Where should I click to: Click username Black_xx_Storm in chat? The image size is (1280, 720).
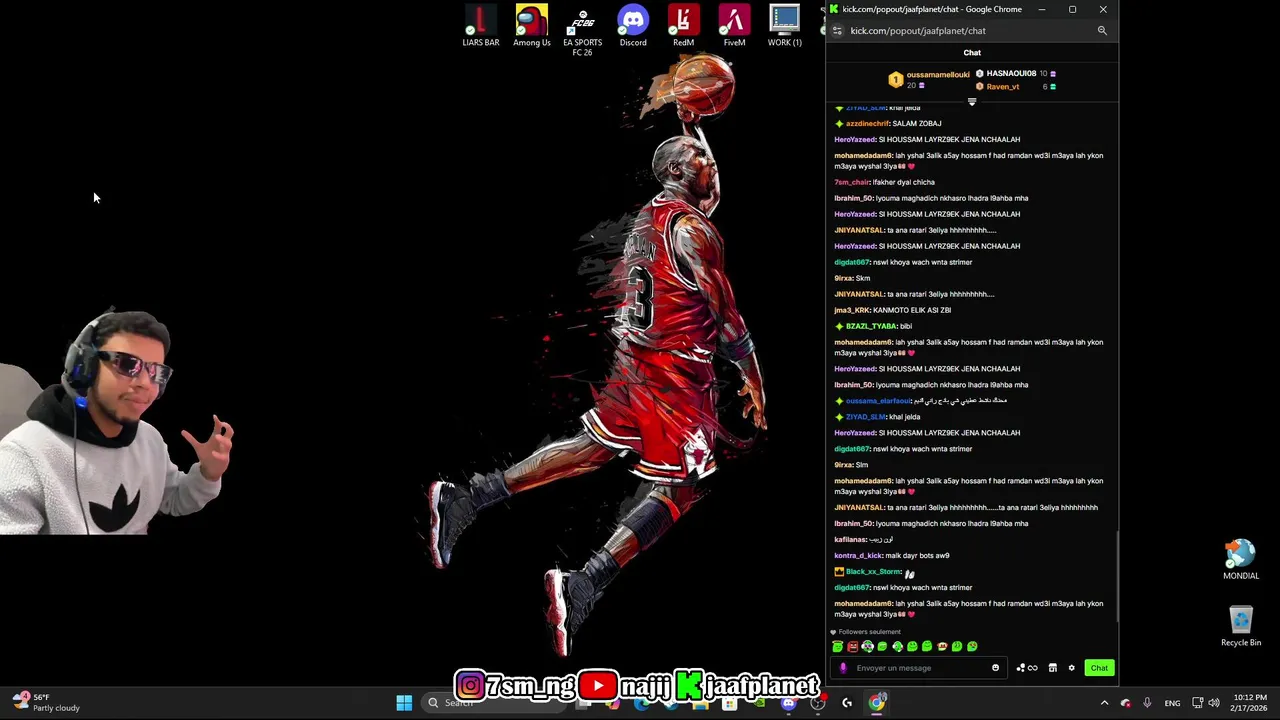[x=874, y=572]
